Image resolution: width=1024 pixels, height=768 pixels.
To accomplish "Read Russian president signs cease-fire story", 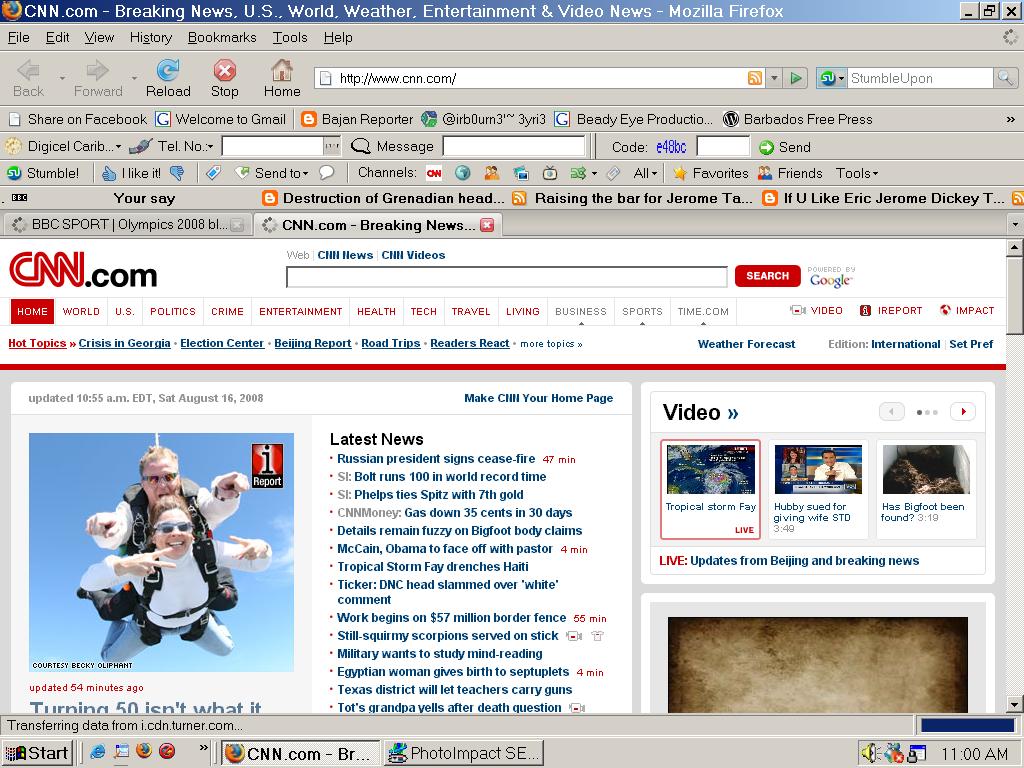I will pyautogui.click(x=436, y=459).
